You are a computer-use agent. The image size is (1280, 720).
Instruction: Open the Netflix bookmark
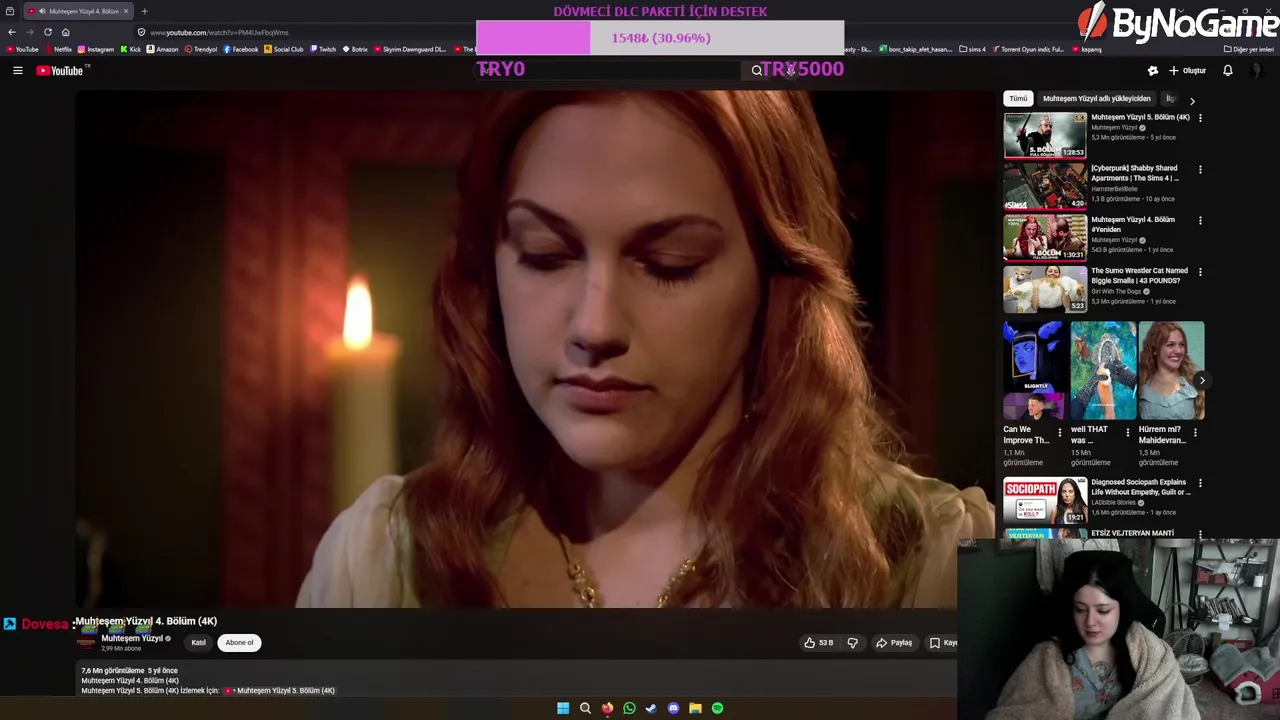(58, 49)
